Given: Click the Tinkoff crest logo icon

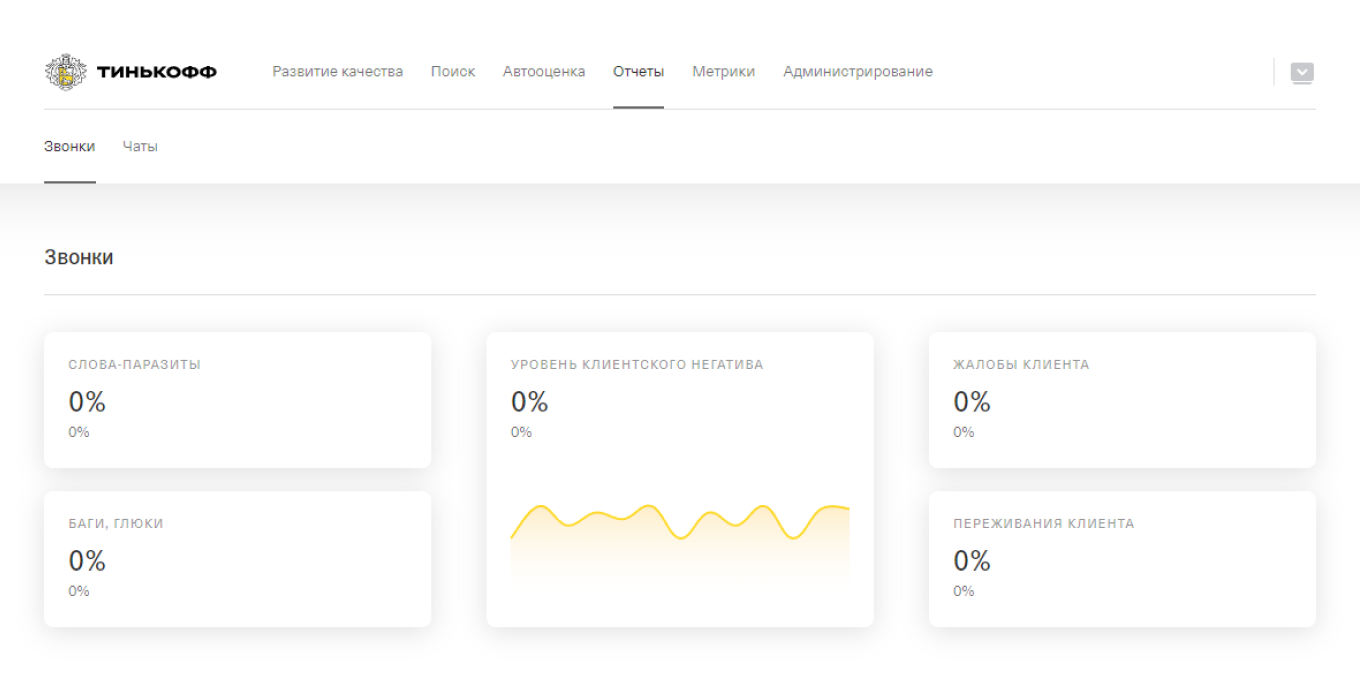Looking at the screenshot, I should (66, 72).
